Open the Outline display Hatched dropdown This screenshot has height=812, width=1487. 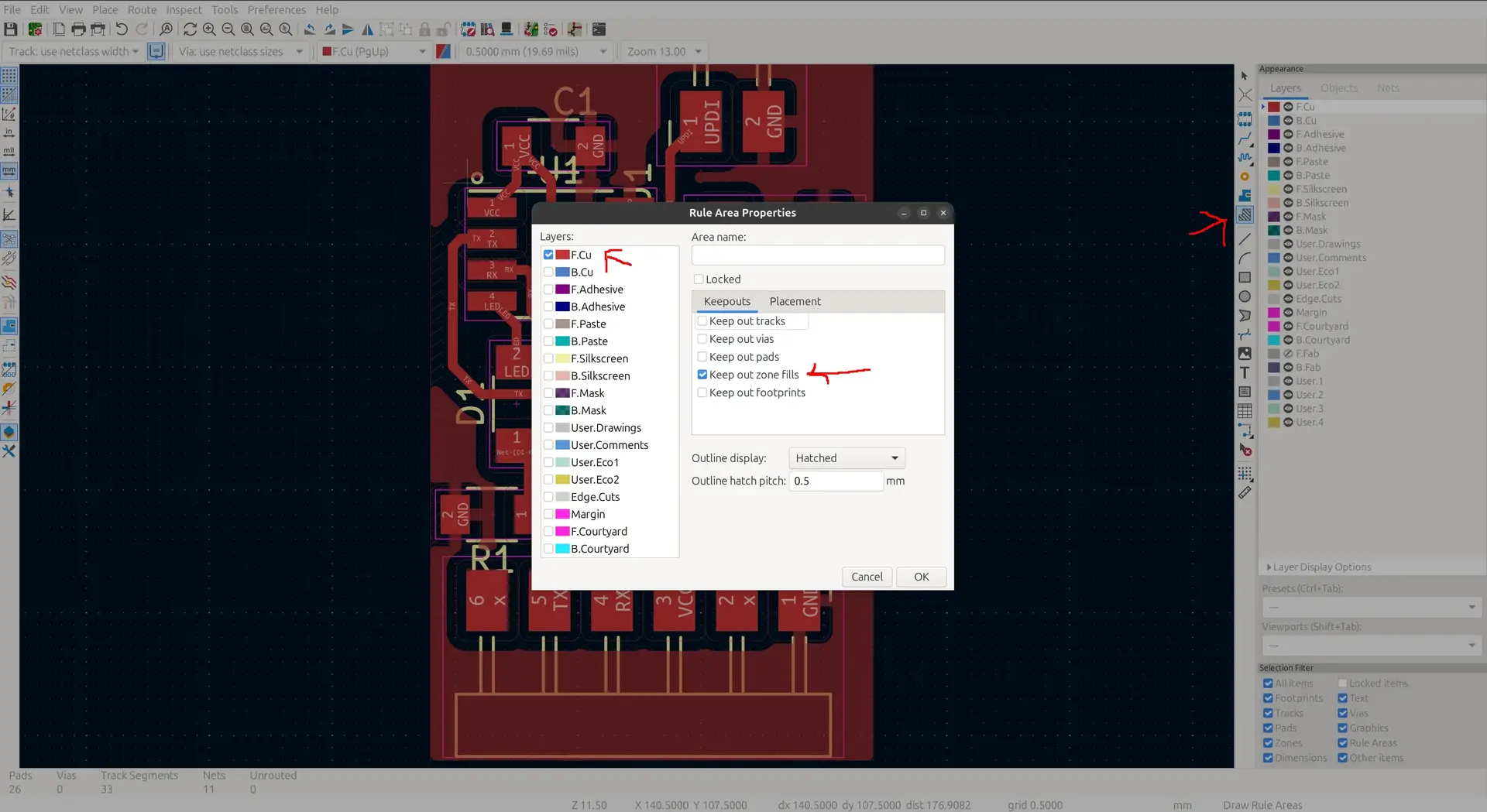click(847, 458)
